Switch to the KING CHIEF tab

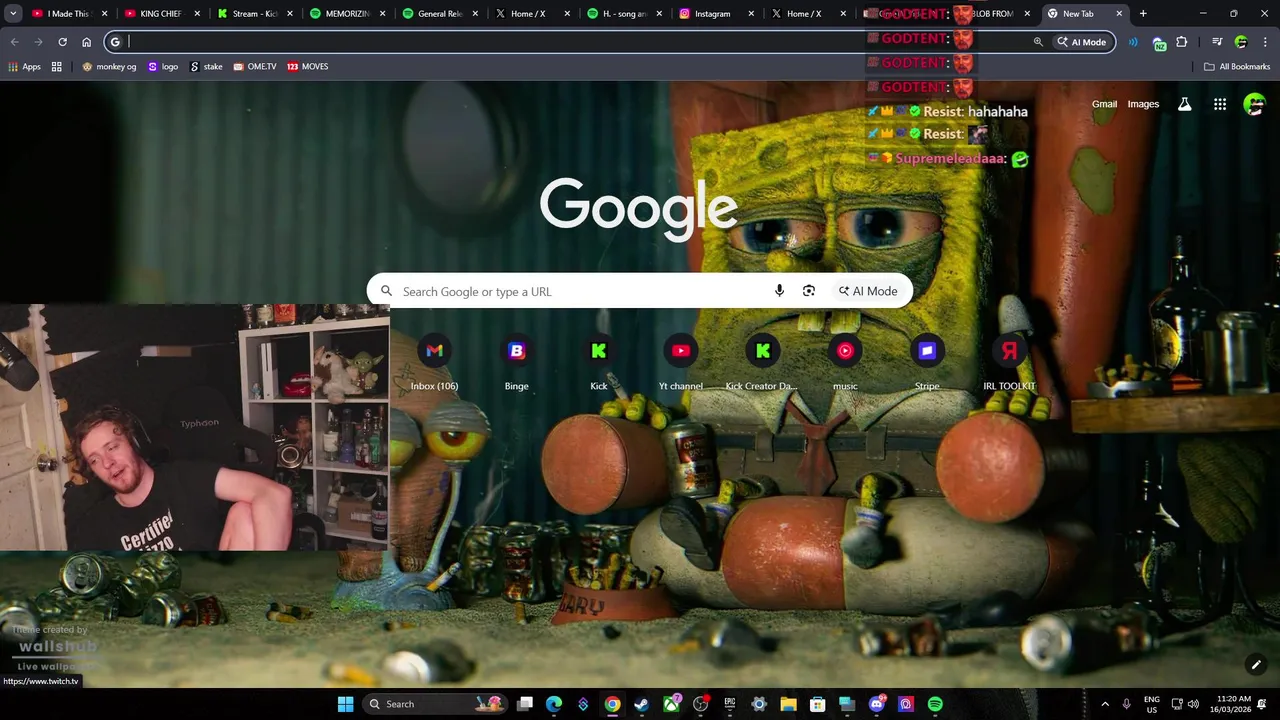(160, 14)
